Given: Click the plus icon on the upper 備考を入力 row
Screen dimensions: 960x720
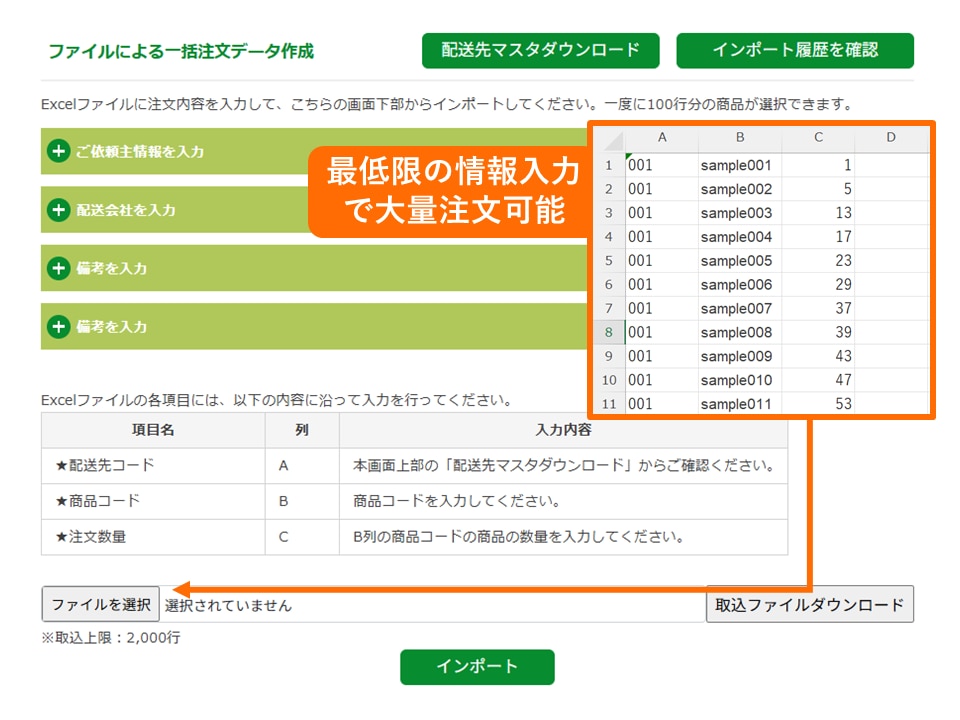Looking at the screenshot, I should (59, 269).
